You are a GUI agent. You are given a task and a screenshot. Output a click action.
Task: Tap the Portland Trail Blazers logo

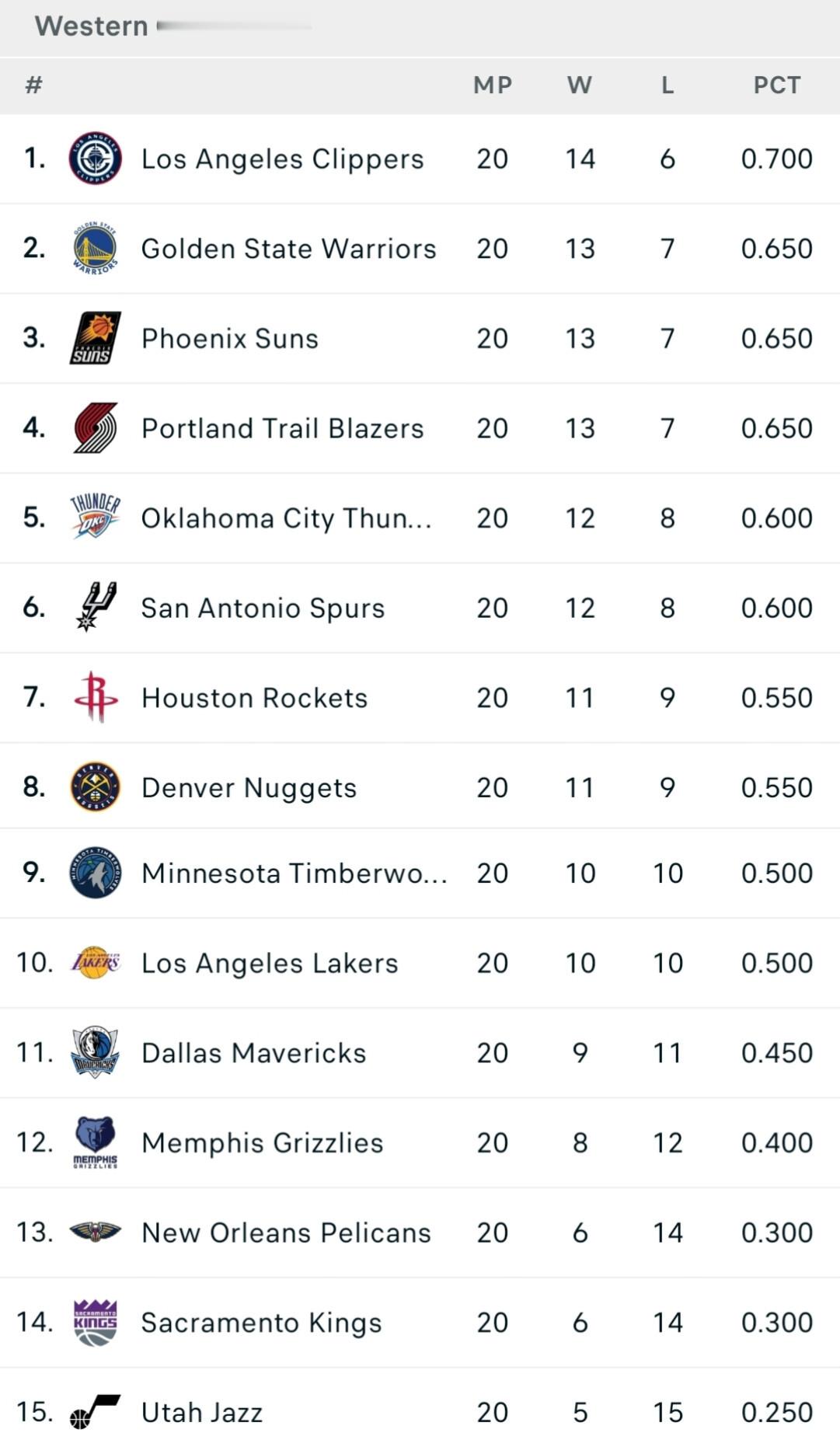[95, 428]
